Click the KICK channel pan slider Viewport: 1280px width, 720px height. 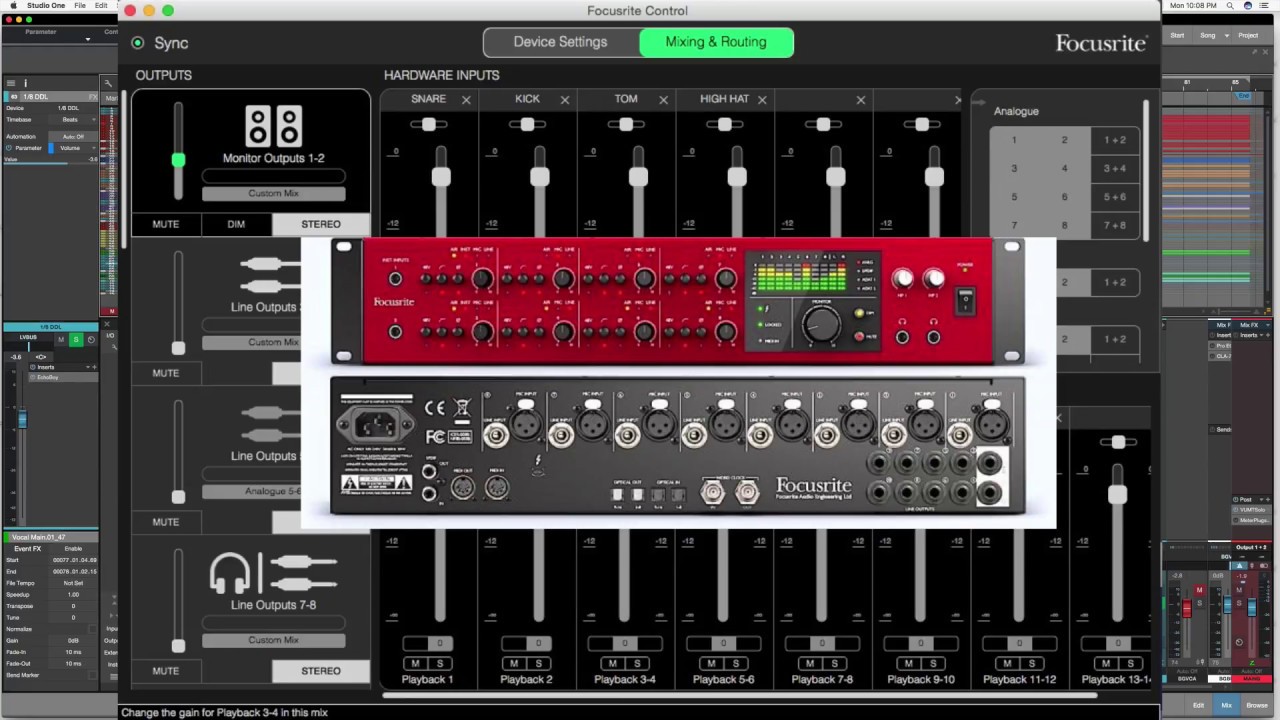click(x=527, y=125)
